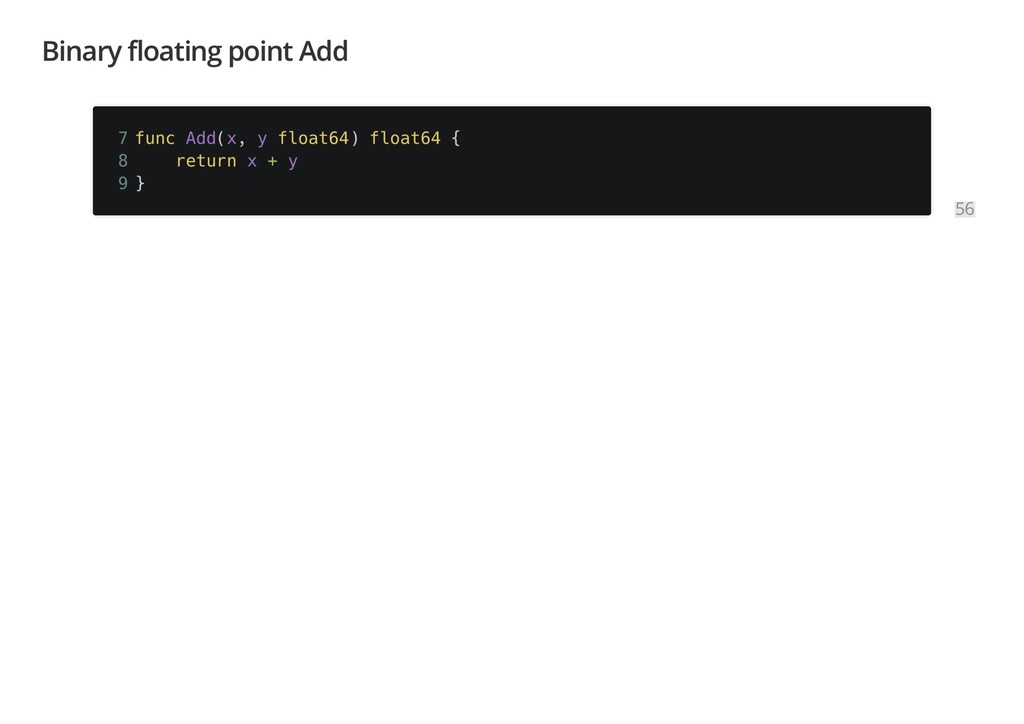This screenshot has width=1024, height=724.
Task: Click line number 8 in the gutter
Action: click(x=123, y=161)
